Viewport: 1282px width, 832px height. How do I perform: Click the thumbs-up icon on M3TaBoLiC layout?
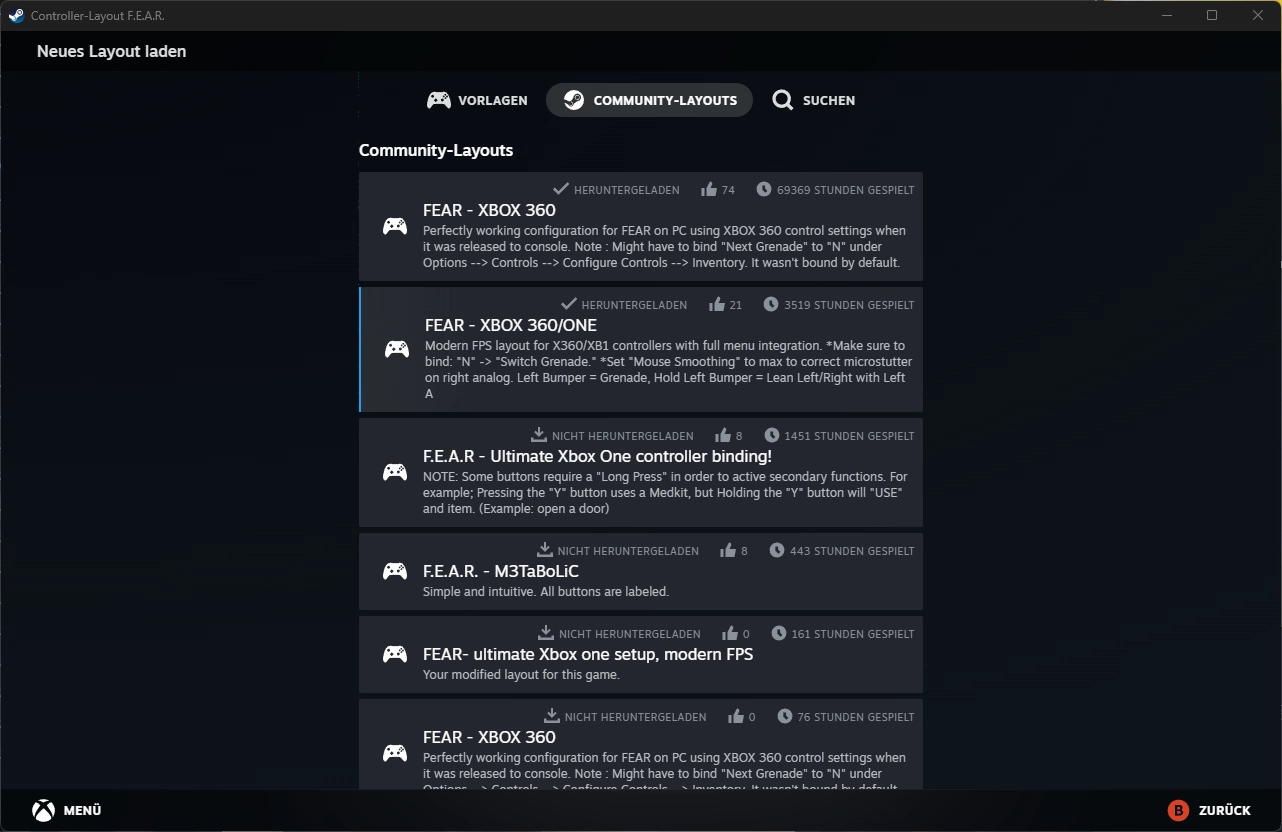tap(728, 550)
